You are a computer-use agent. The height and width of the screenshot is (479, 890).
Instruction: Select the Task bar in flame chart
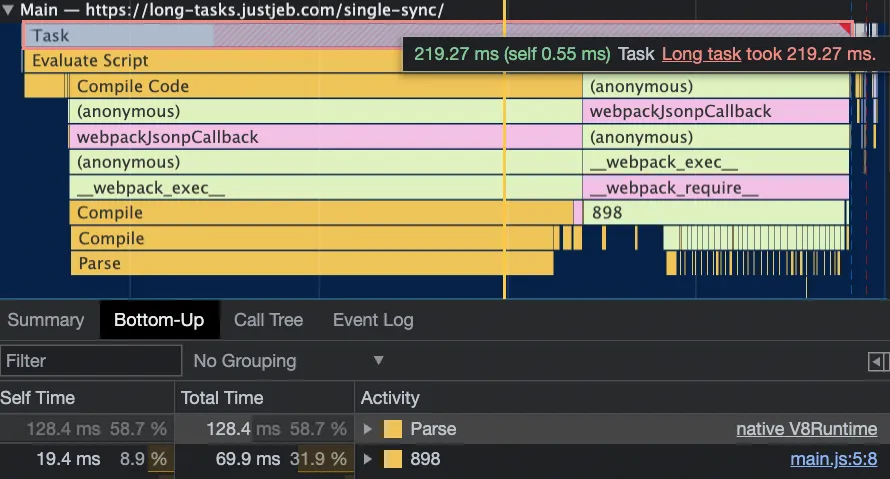pyautogui.click(x=437, y=35)
